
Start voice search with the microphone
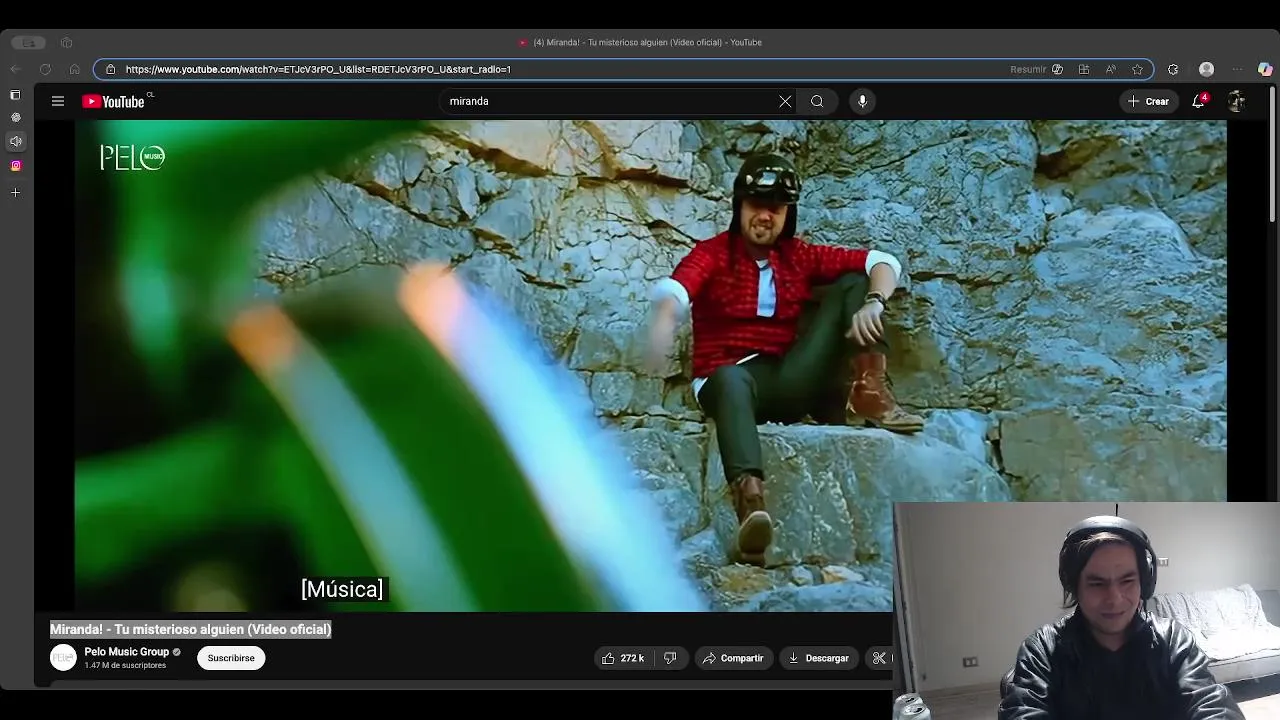862,101
